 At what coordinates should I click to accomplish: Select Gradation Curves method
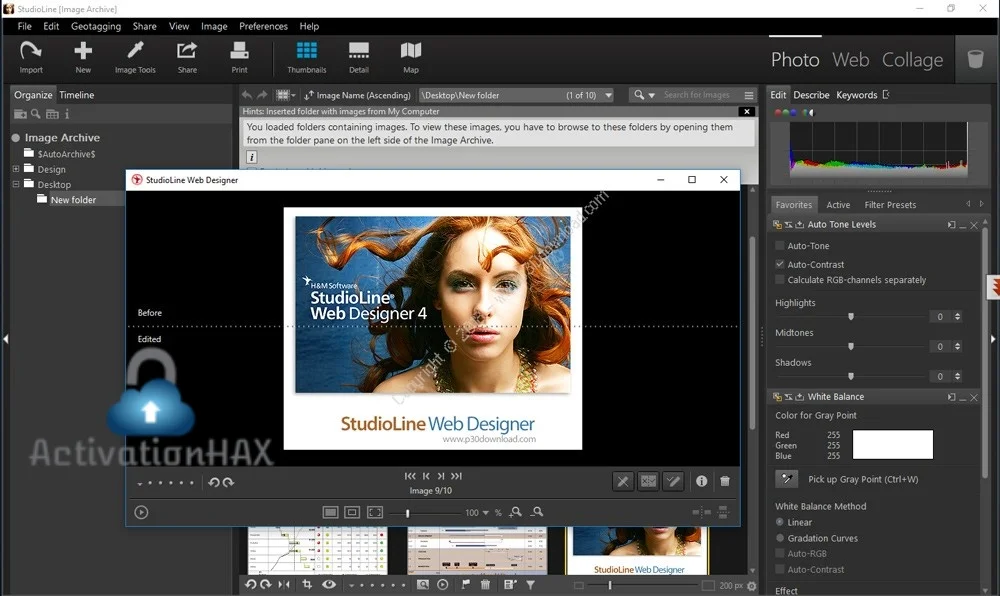click(x=779, y=538)
